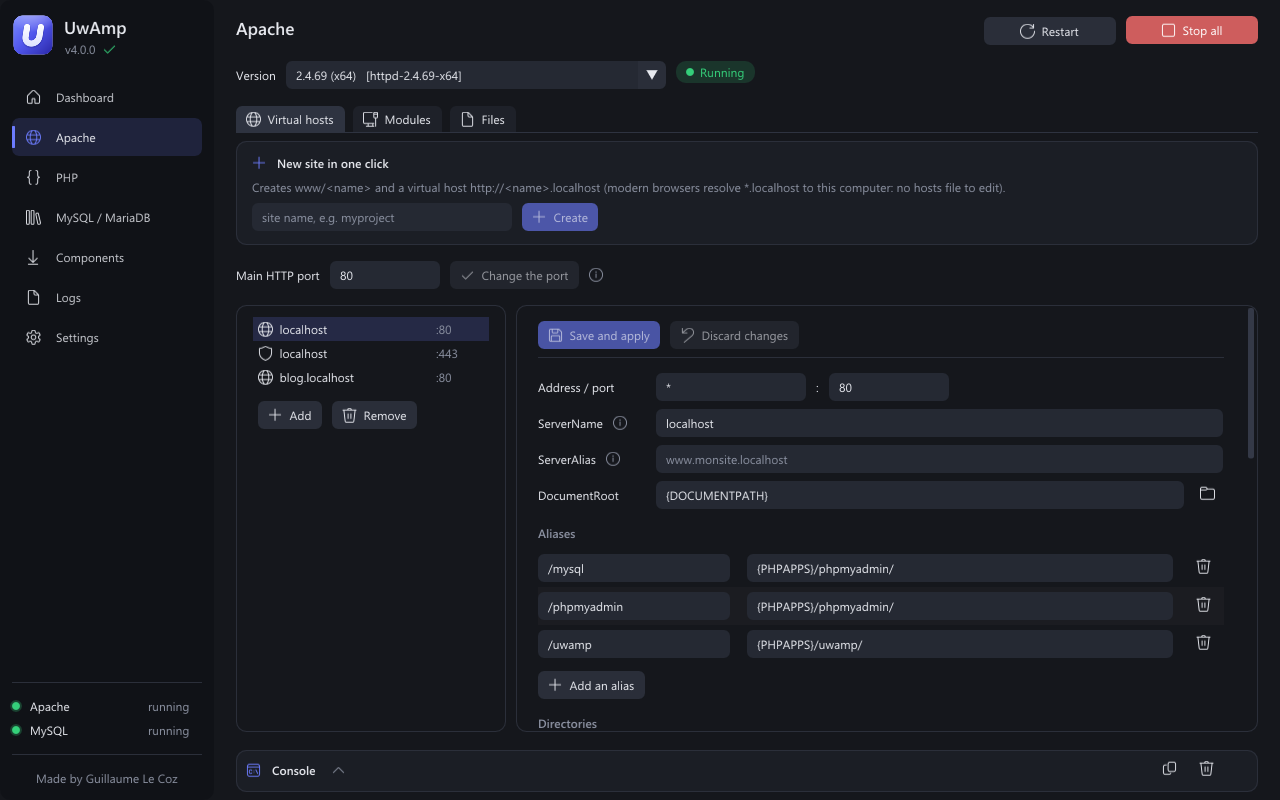The height and width of the screenshot is (800, 1280).
Task: Switch to the Files tab
Action: [482, 119]
